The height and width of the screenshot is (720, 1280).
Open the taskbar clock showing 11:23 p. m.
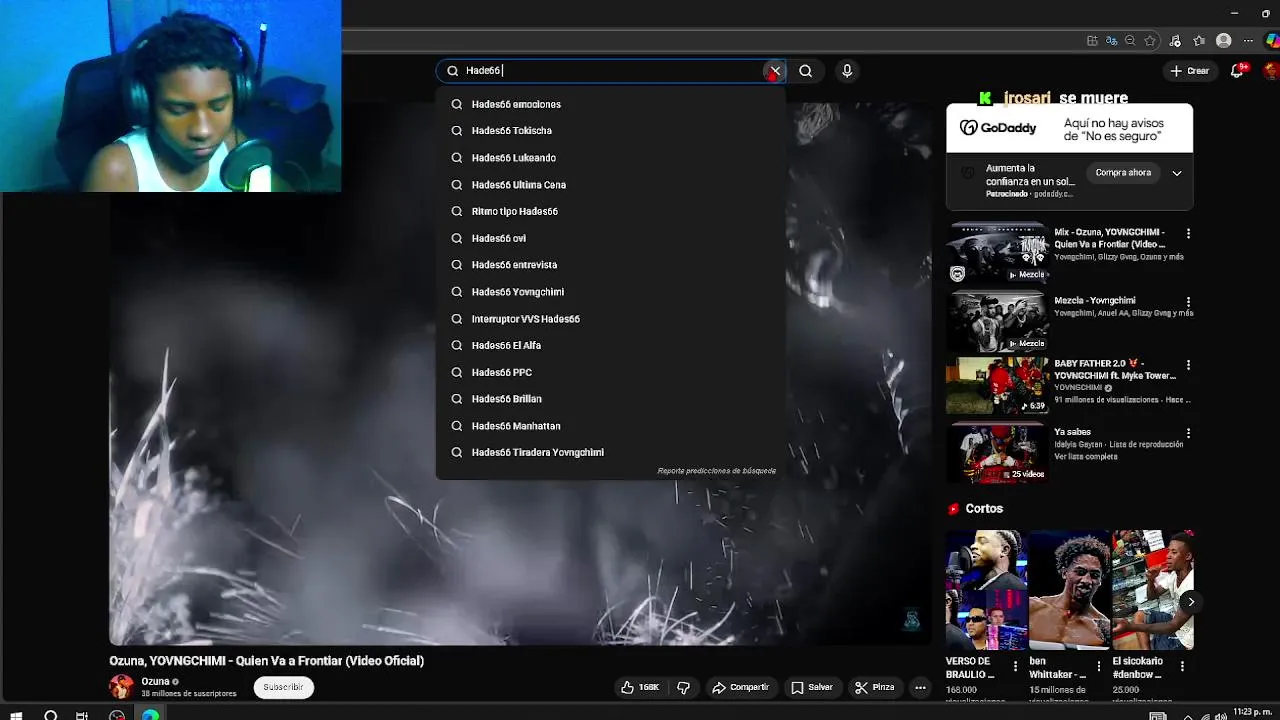(1252, 712)
